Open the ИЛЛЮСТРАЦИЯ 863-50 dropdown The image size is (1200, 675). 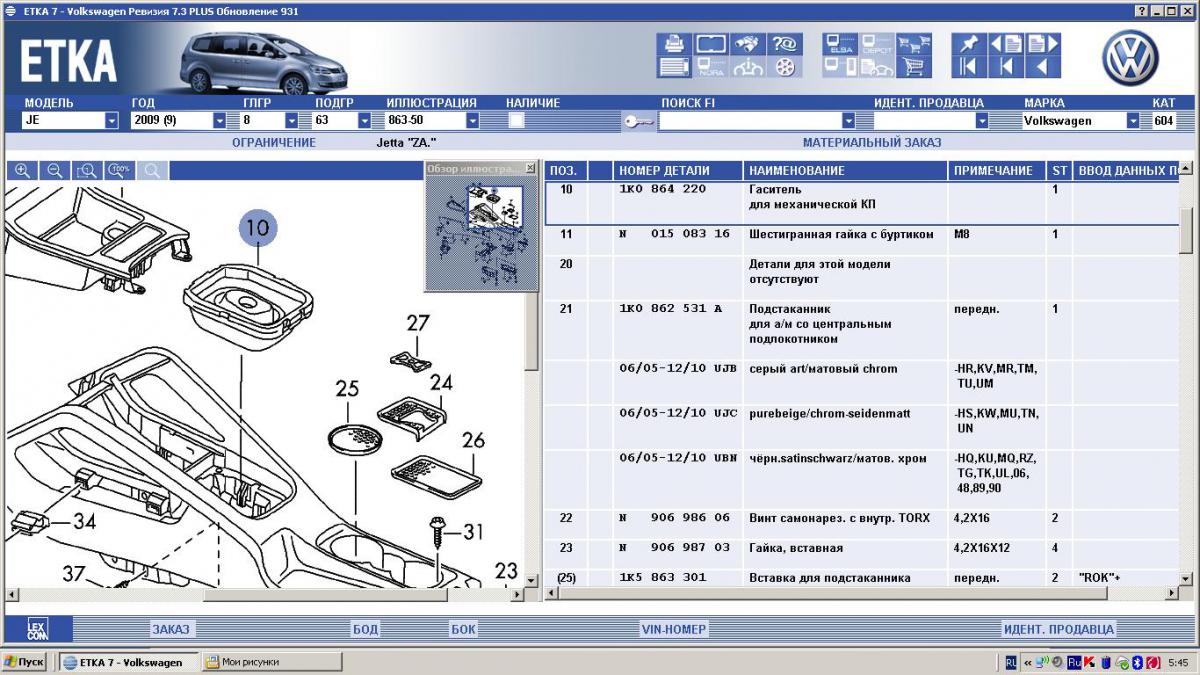tap(472, 121)
